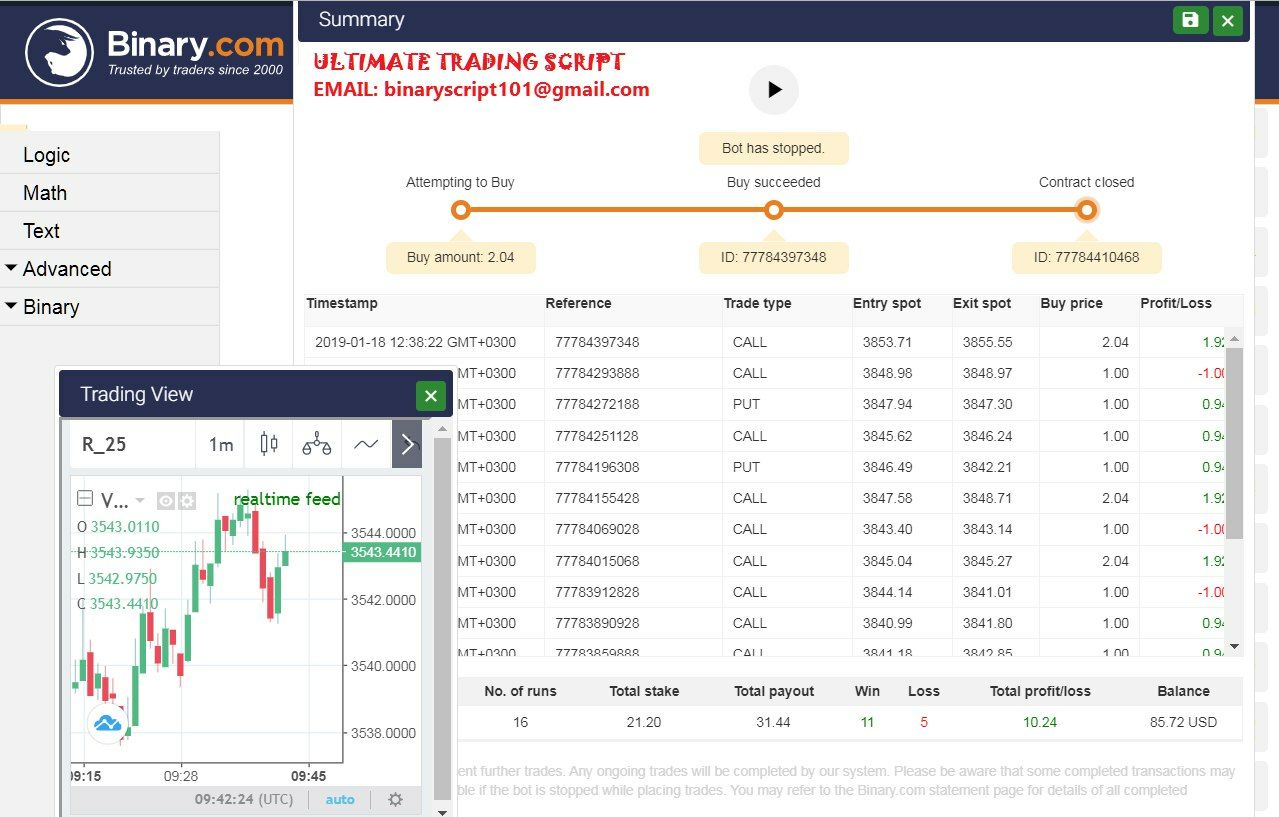1279x817 pixels.
Task: Toggle series visibility with the eye icon
Action: pos(167,501)
